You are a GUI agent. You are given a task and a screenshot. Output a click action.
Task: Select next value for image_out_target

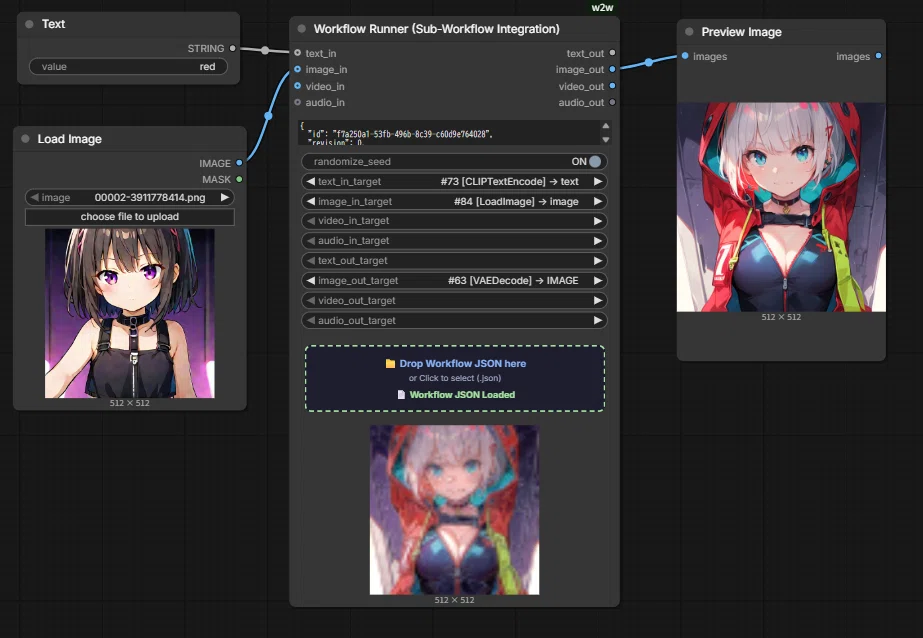click(x=597, y=281)
